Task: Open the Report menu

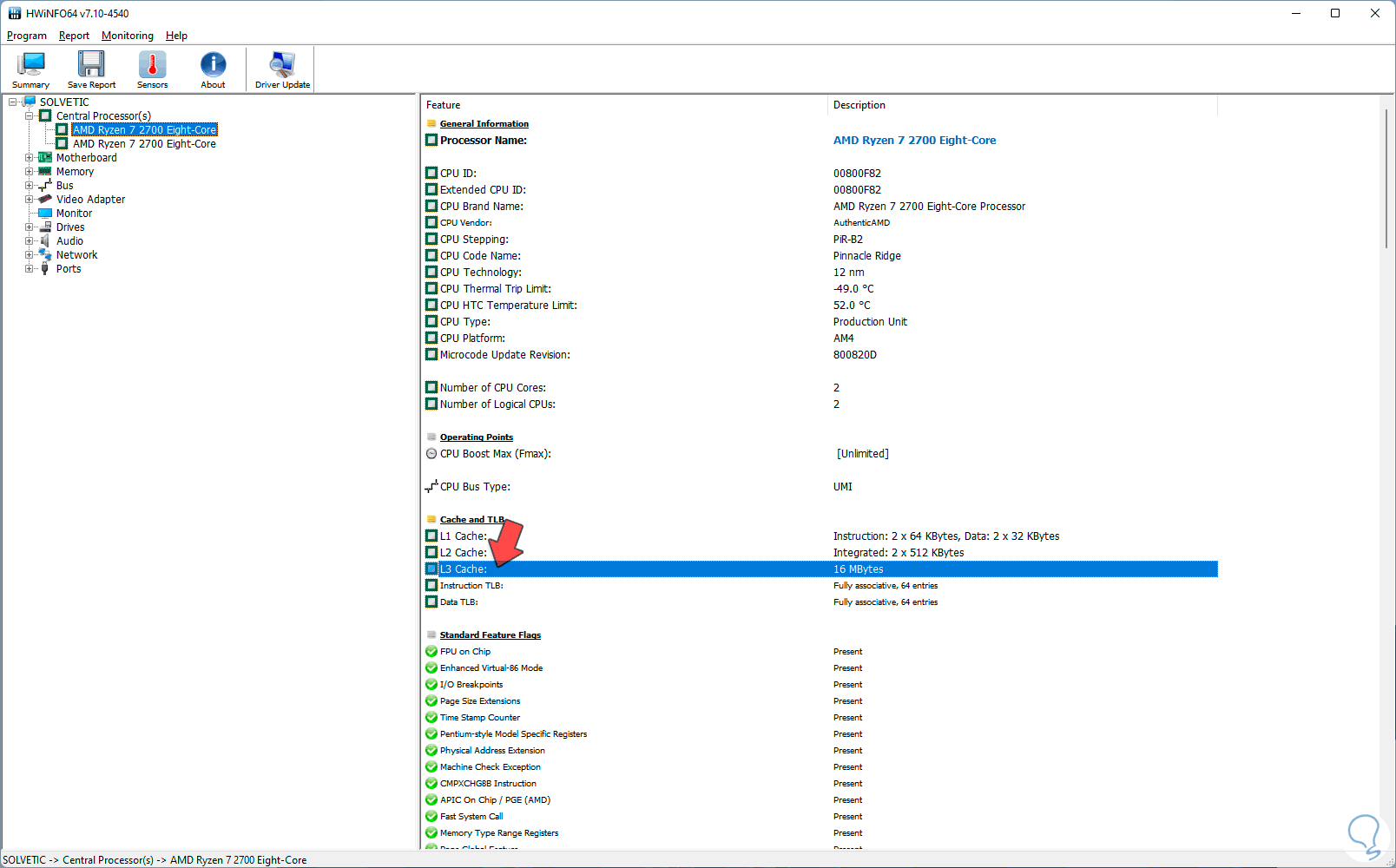Action: click(74, 36)
